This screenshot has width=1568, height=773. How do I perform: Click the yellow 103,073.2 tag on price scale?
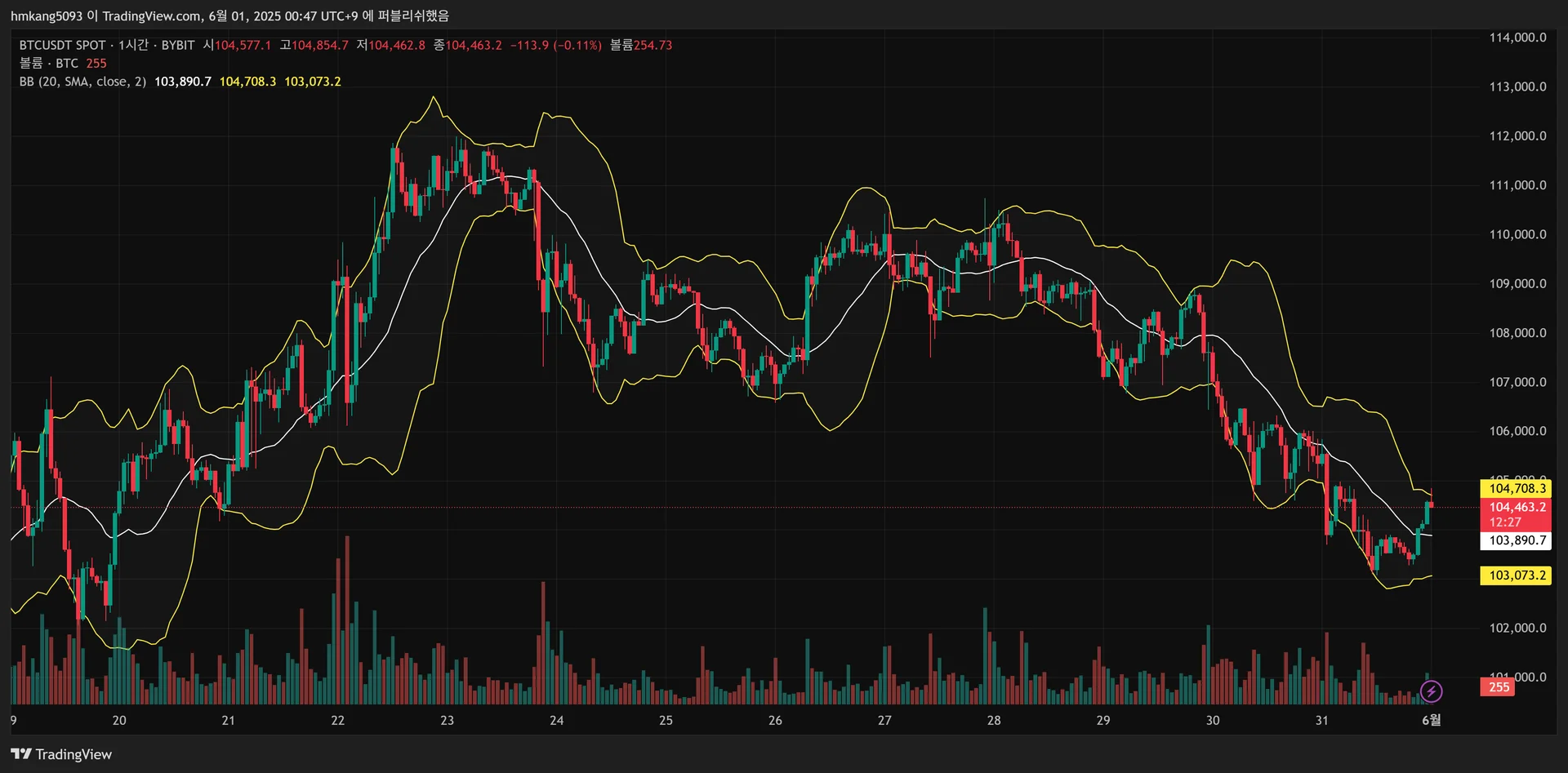(x=1516, y=575)
